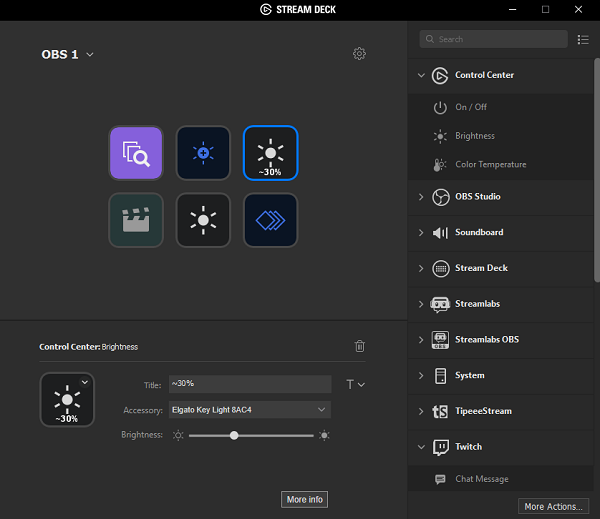Click the search magnifier icon
This screenshot has height=519, width=600.
(x=430, y=39)
